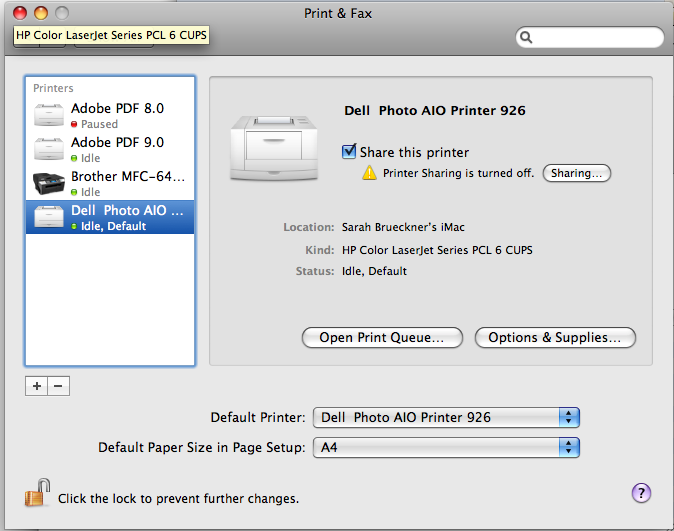
Task: Click the Adobe PDF 9.0 name
Action: tap(117, 142)
